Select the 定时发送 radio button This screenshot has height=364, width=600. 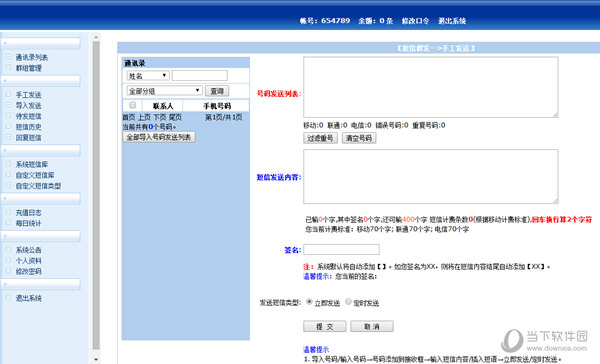pyautogui.click(x=348, y=302)
